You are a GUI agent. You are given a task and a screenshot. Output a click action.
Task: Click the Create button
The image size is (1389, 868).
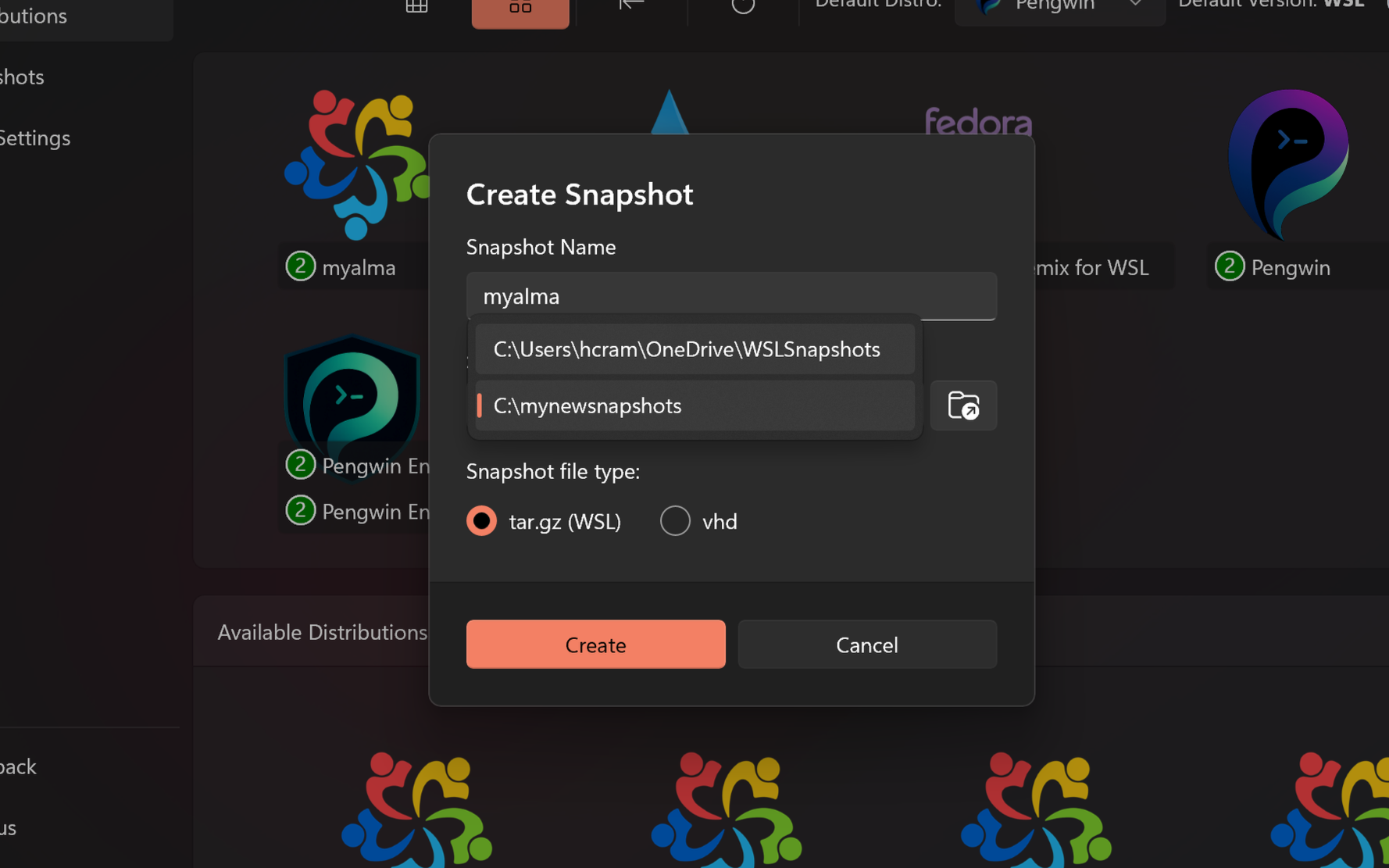595,644
